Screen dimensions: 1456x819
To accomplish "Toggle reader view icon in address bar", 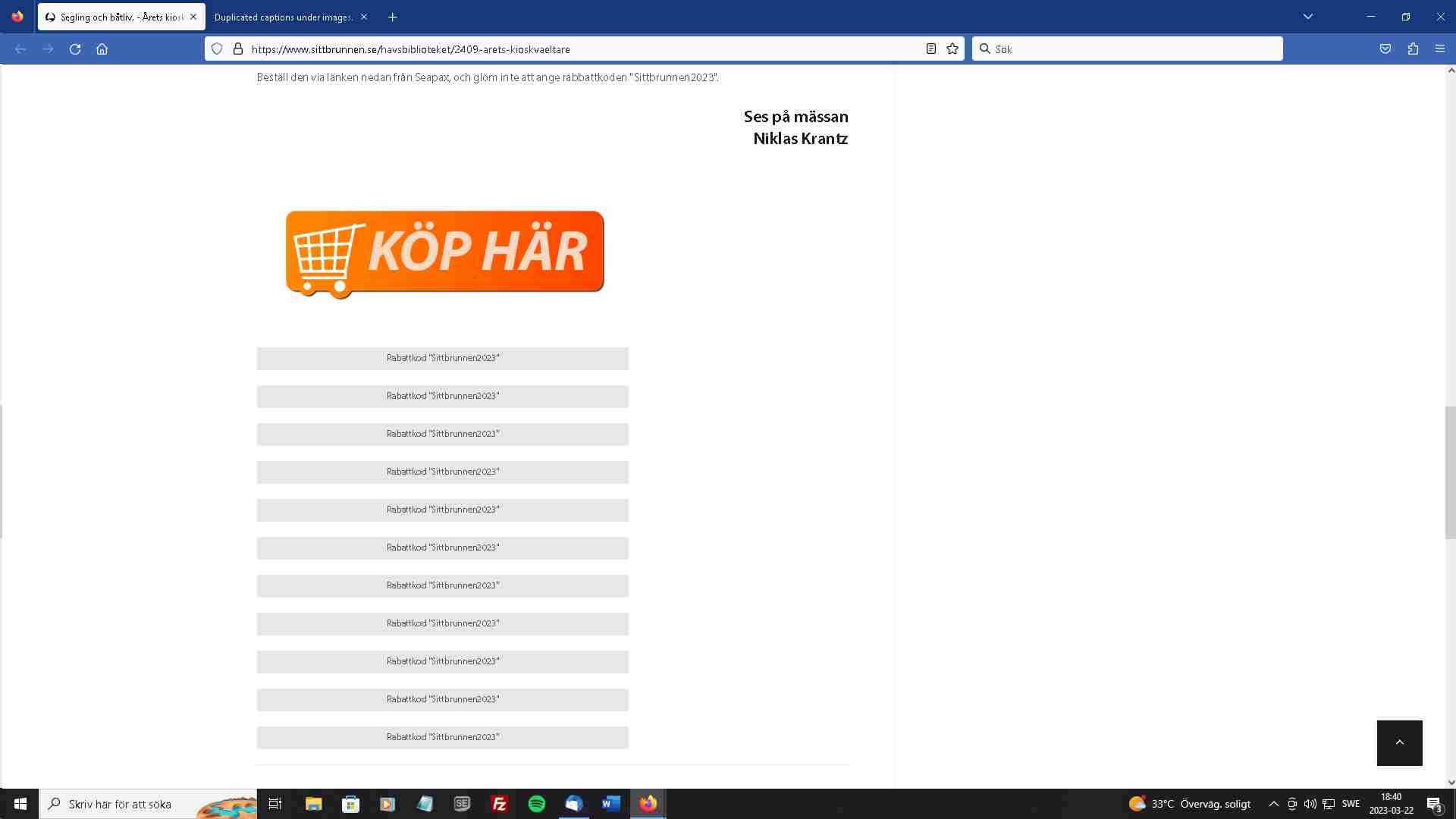I will point(931,49).
